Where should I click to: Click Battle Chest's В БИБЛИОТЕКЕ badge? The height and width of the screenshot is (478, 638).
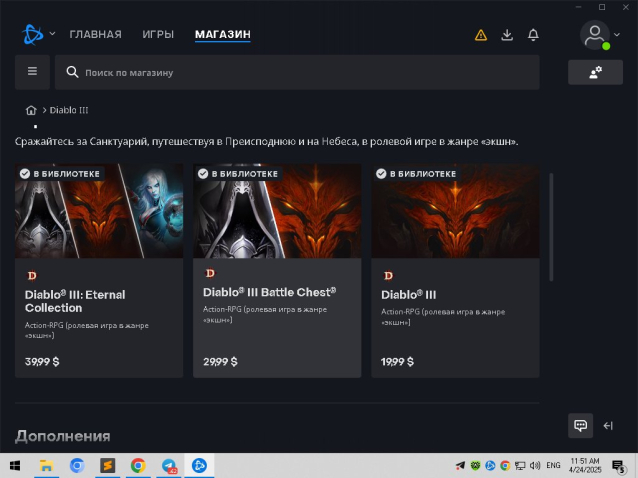pos(238,174)
